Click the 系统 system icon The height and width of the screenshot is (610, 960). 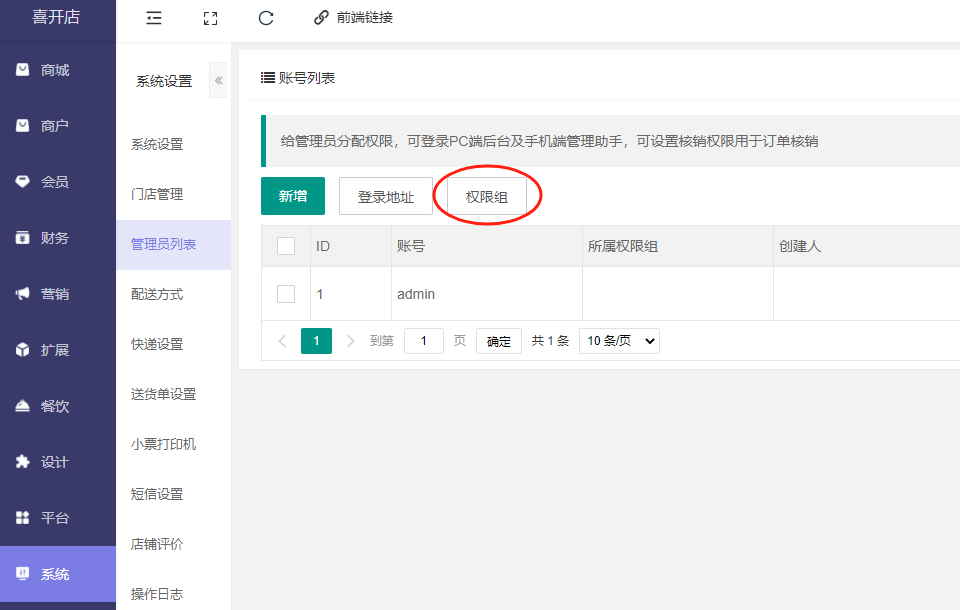23,574
